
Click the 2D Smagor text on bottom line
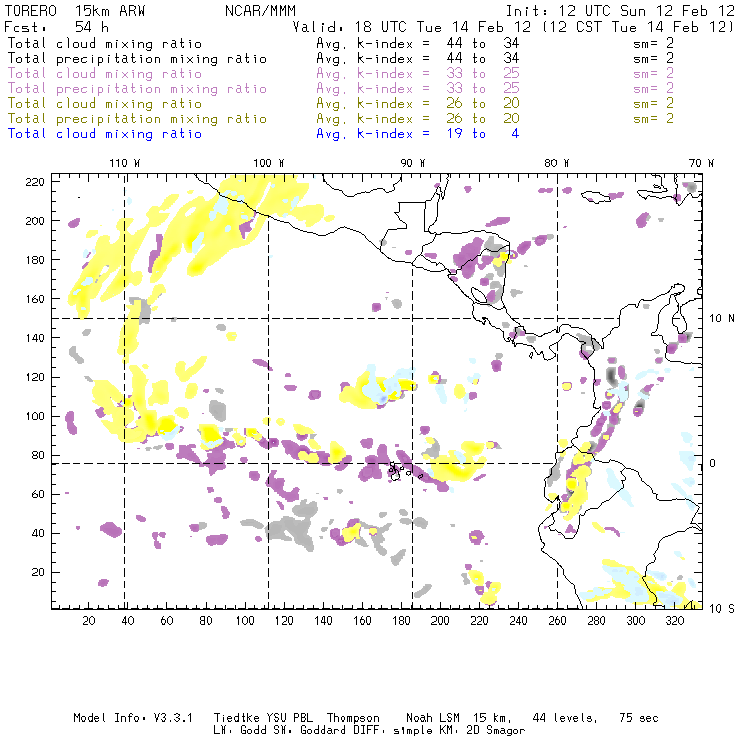coord(496,730)
